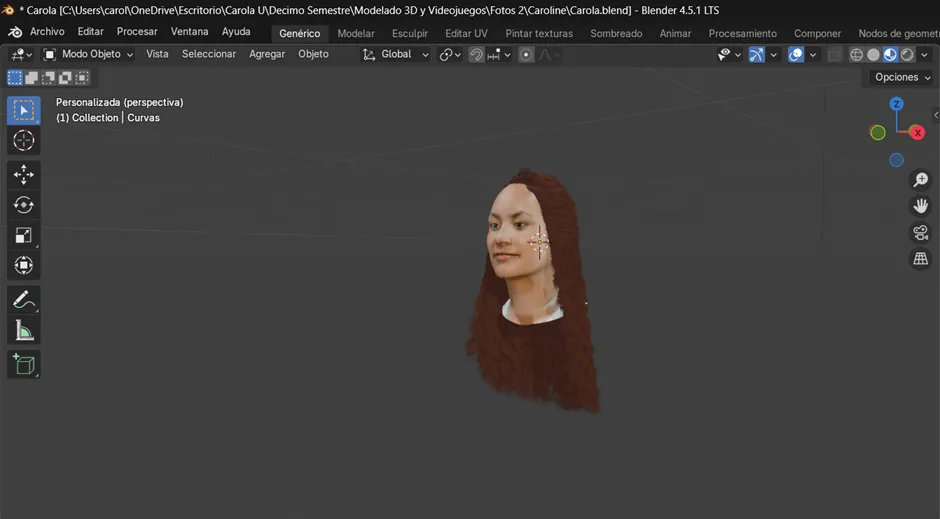940x519 pixels.
Task: Toggle viewport gizmos display
Action: pyautogui.click(x=757, y=55)
